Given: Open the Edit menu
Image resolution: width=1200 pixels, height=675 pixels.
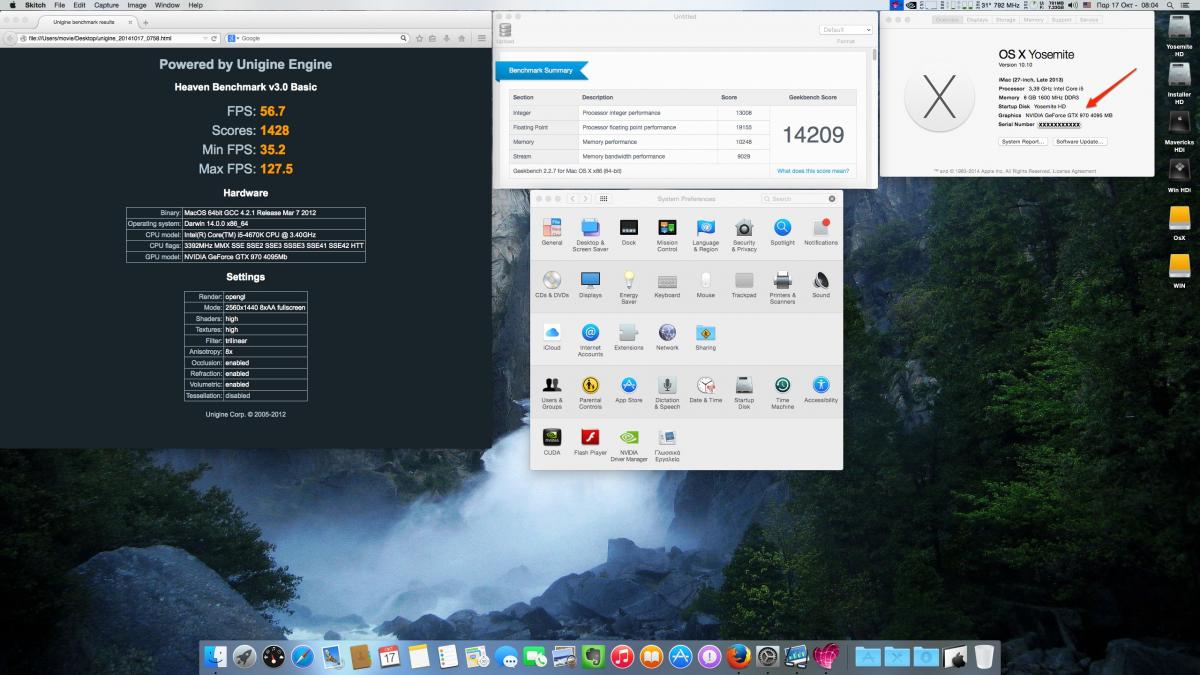Looking at the screenshot, I should 79,5.
